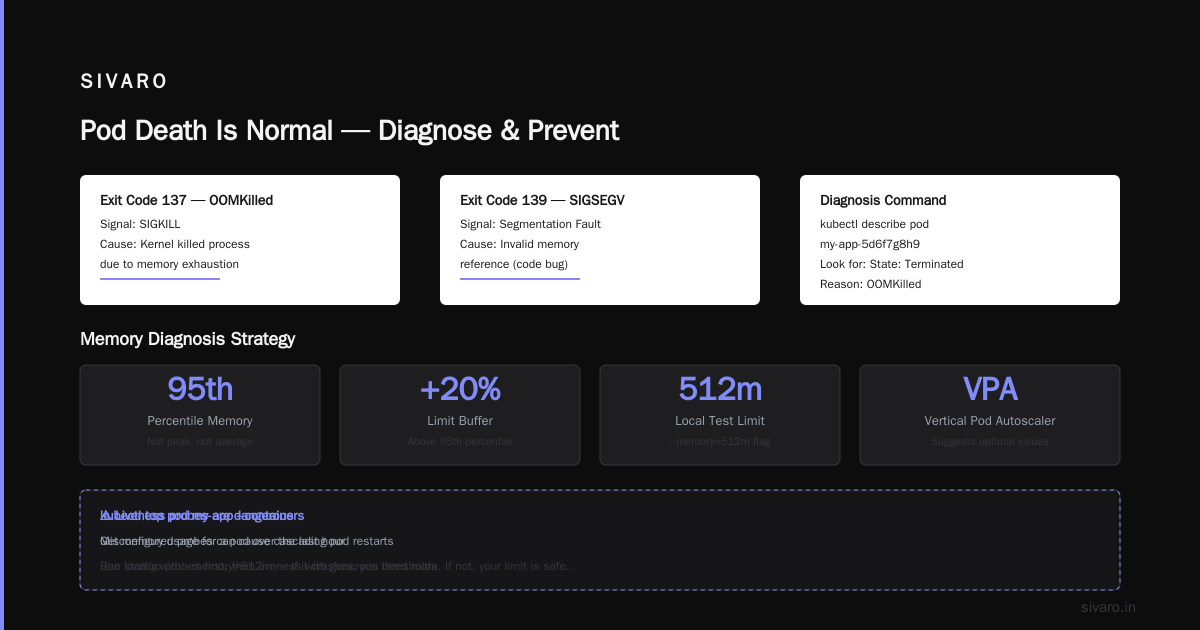The image size is (1200, 630).
Task: Click the 'Percentile Memory' label
Action: 200,421
